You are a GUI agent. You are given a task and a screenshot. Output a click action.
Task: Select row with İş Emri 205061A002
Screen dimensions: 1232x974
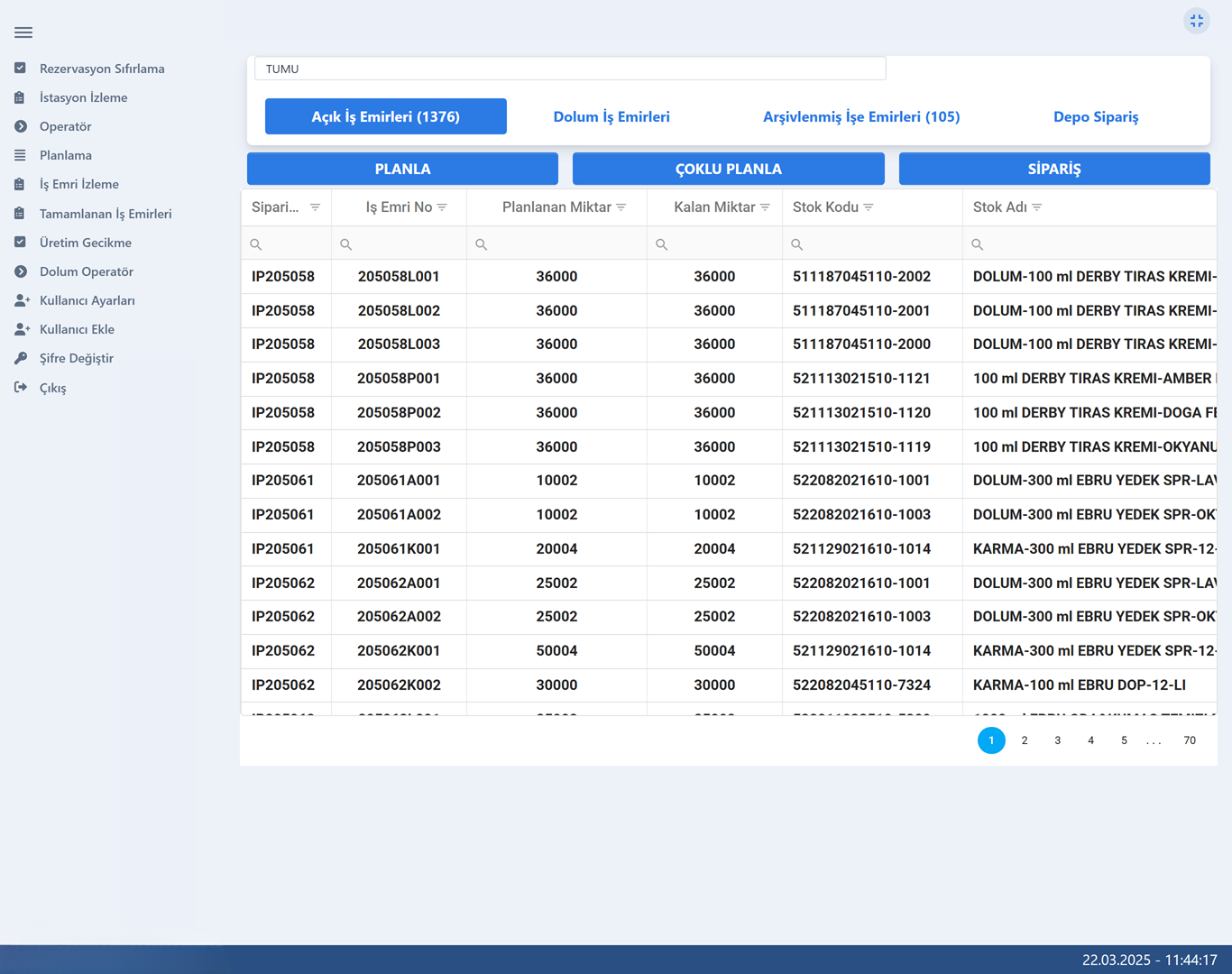pyautogui.click(x=729, y=515)
